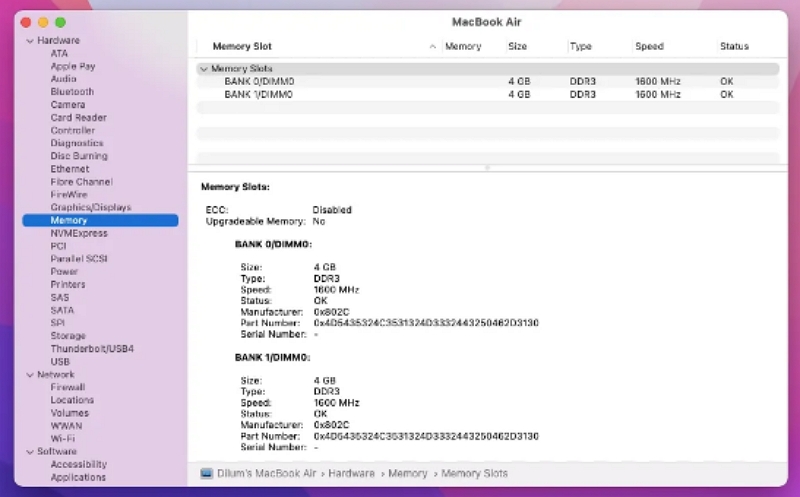The height and width of the screenshot is (497, 800).
Task: Select Locations under Network
Action: (72, 401)
